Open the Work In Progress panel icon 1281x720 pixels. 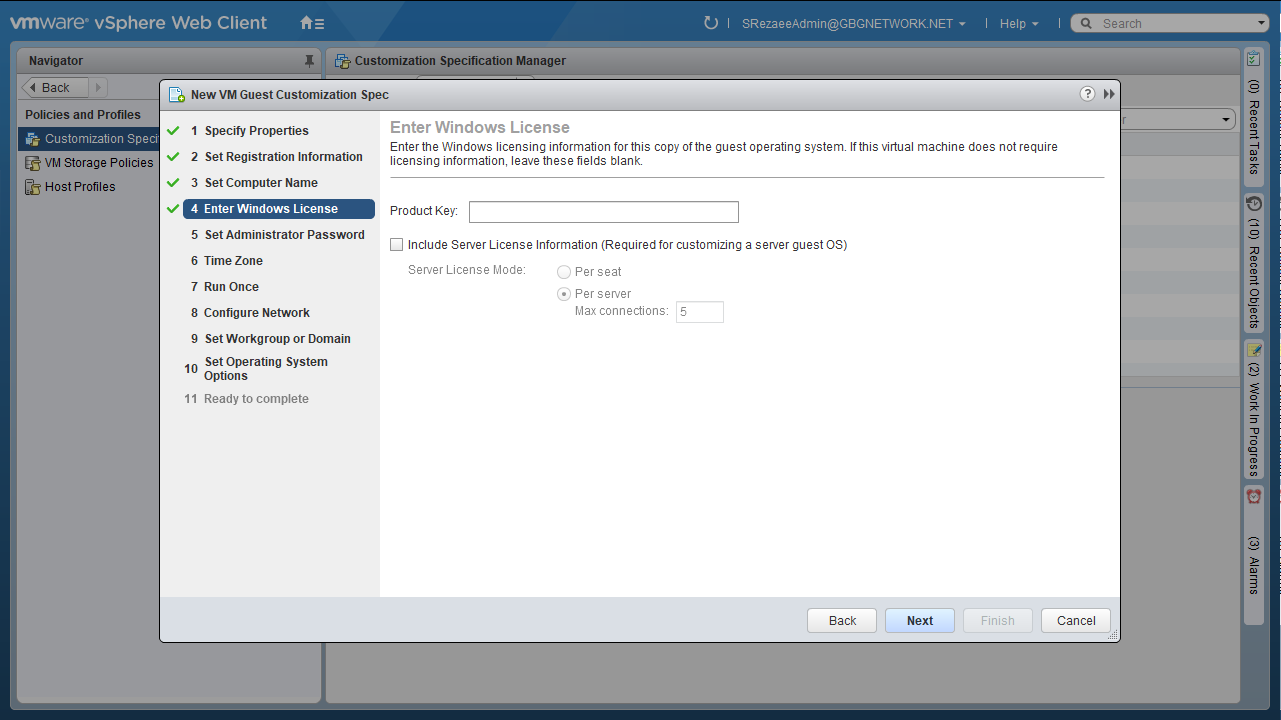1254,350
